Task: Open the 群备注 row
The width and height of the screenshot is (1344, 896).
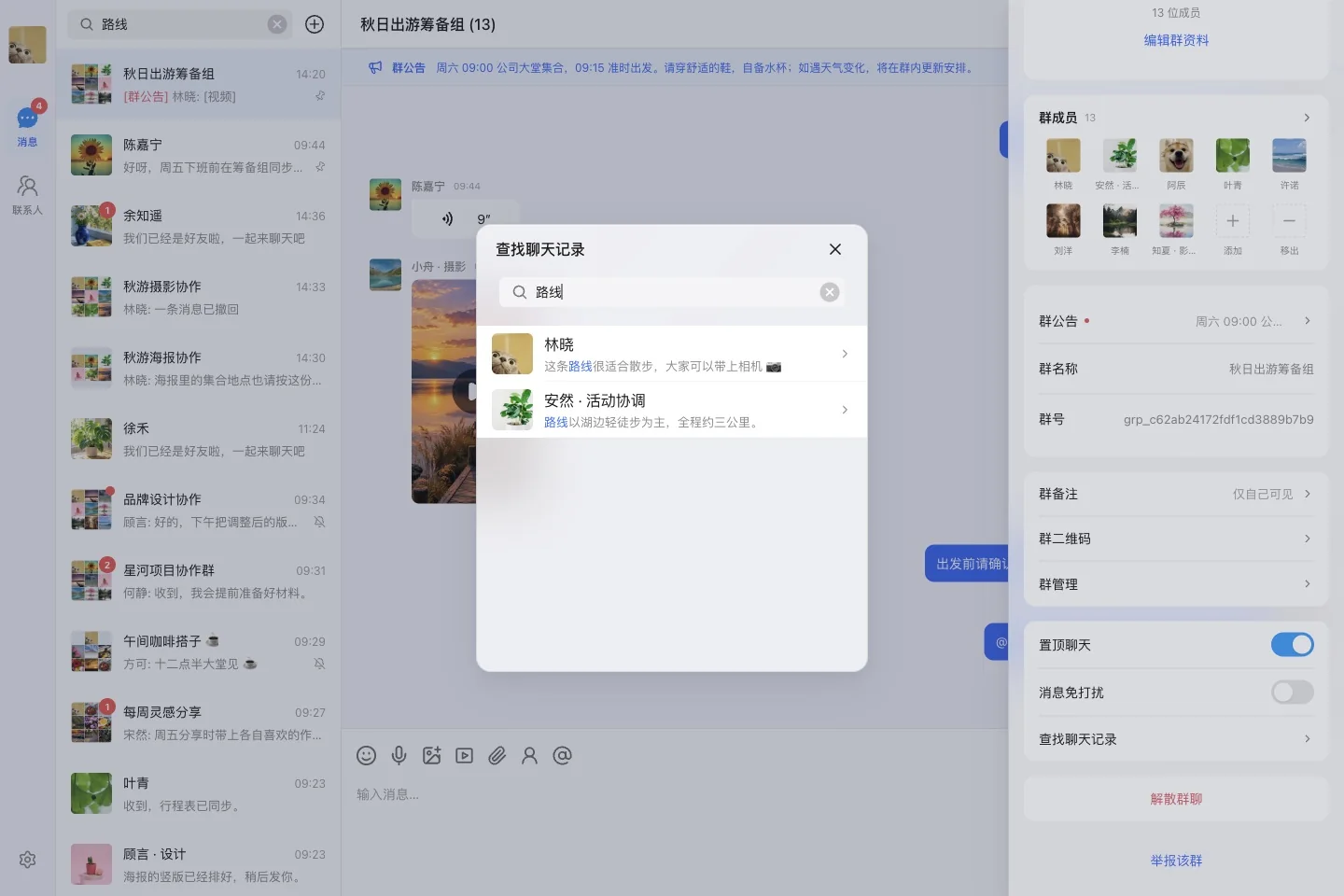Action: click(x=1176, y=494)
